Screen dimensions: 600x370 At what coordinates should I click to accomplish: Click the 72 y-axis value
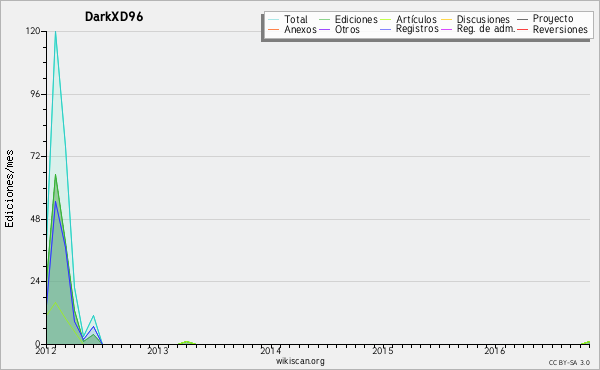[35, 156]
